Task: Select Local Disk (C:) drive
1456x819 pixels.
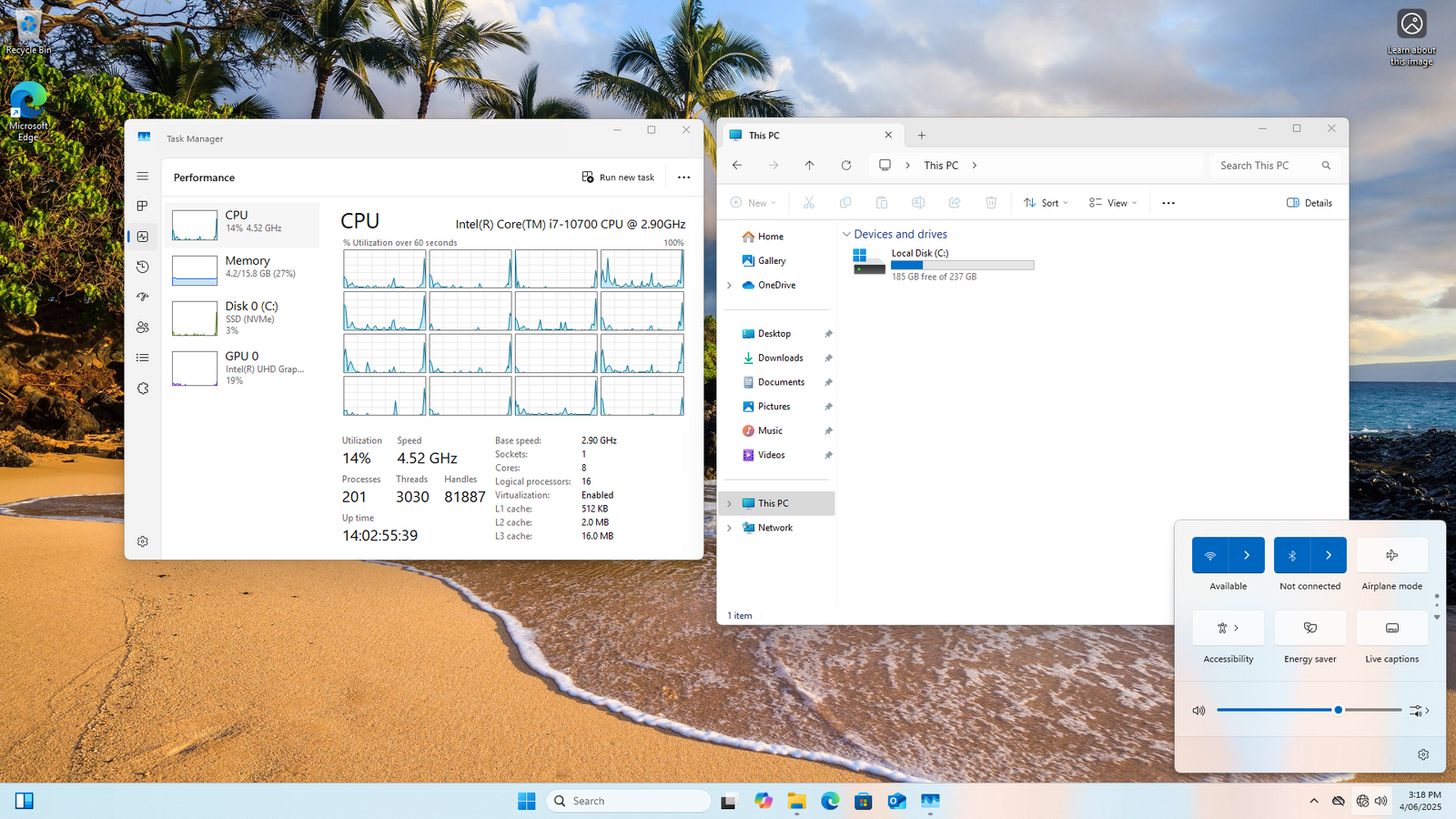Action: [x=943, y=264]
